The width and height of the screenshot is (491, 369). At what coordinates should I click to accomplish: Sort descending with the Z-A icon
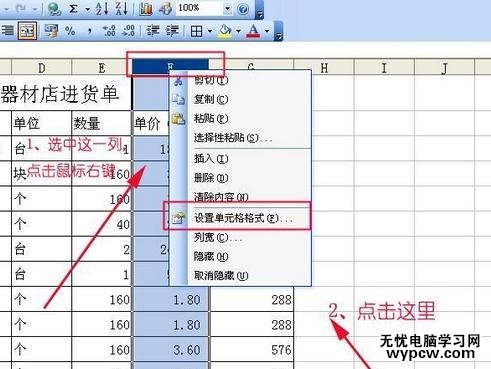122,8
